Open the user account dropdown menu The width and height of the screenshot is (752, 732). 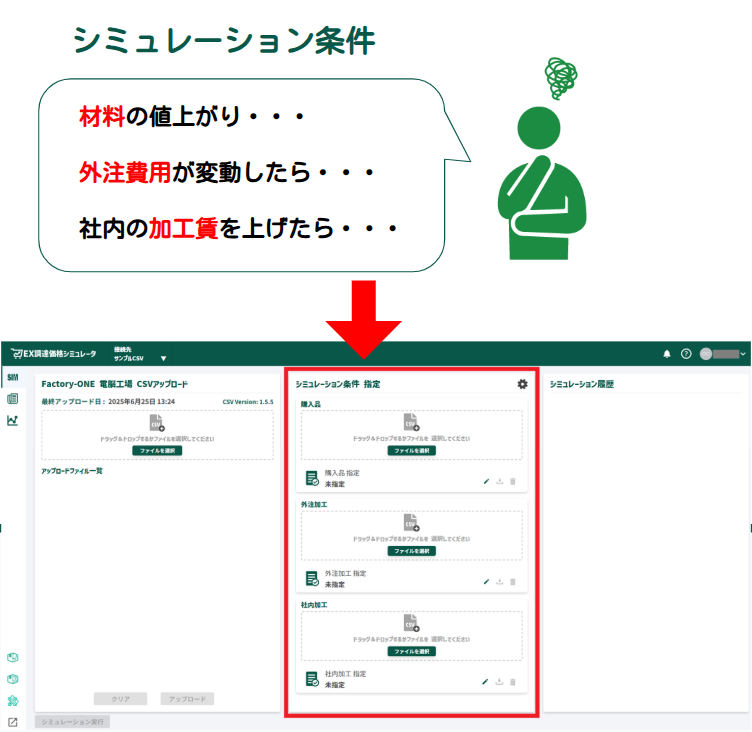pos(724,354)
